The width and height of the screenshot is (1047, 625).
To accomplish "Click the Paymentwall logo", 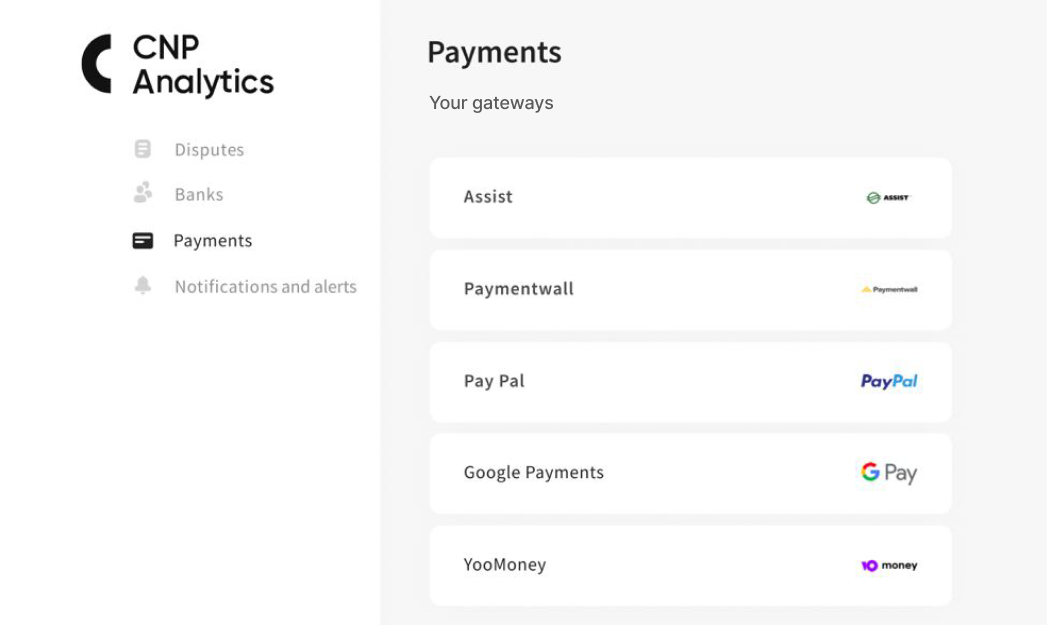I will click(x=888, y=290).
